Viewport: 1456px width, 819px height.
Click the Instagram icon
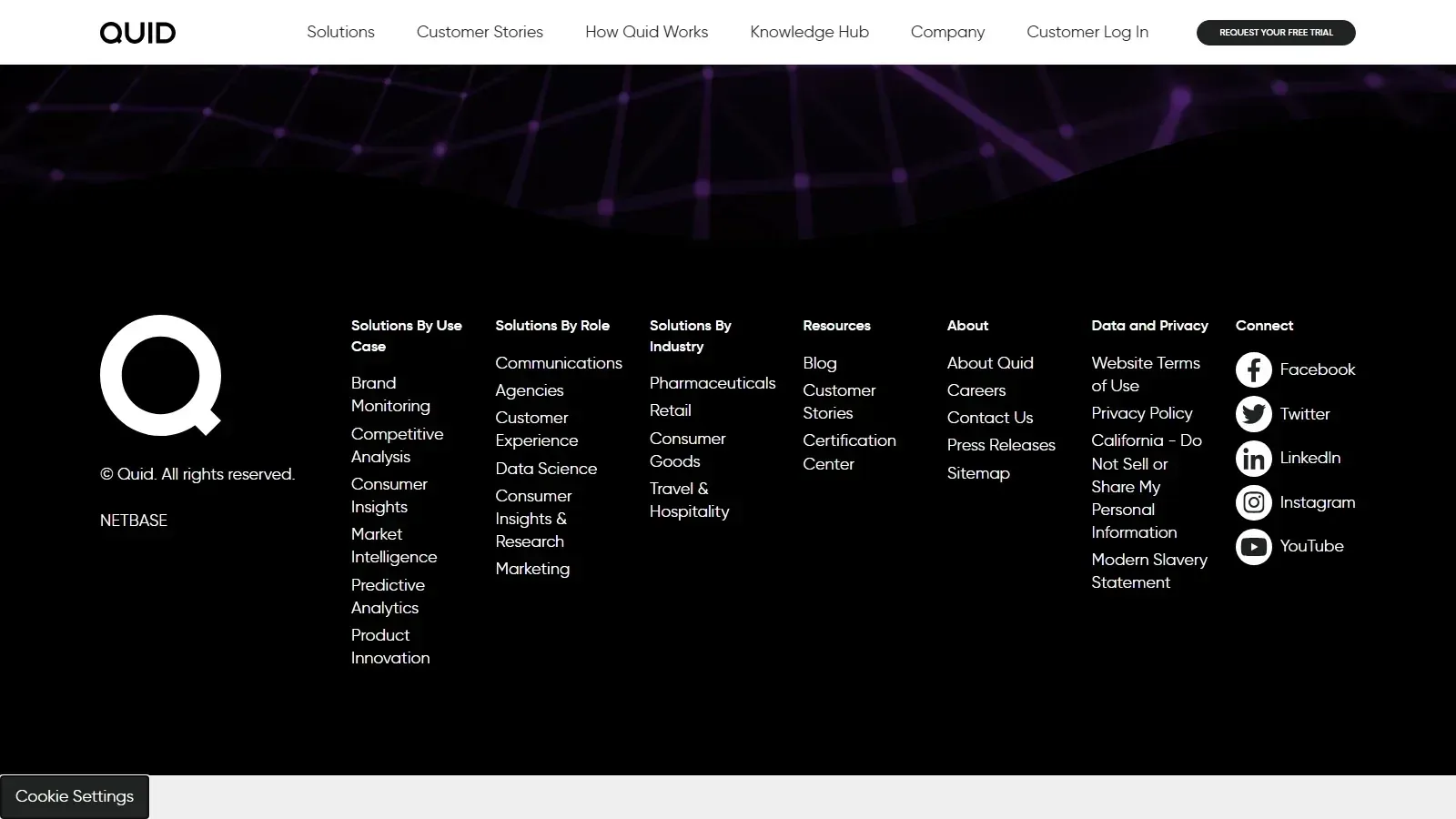tap(1253, 502)
